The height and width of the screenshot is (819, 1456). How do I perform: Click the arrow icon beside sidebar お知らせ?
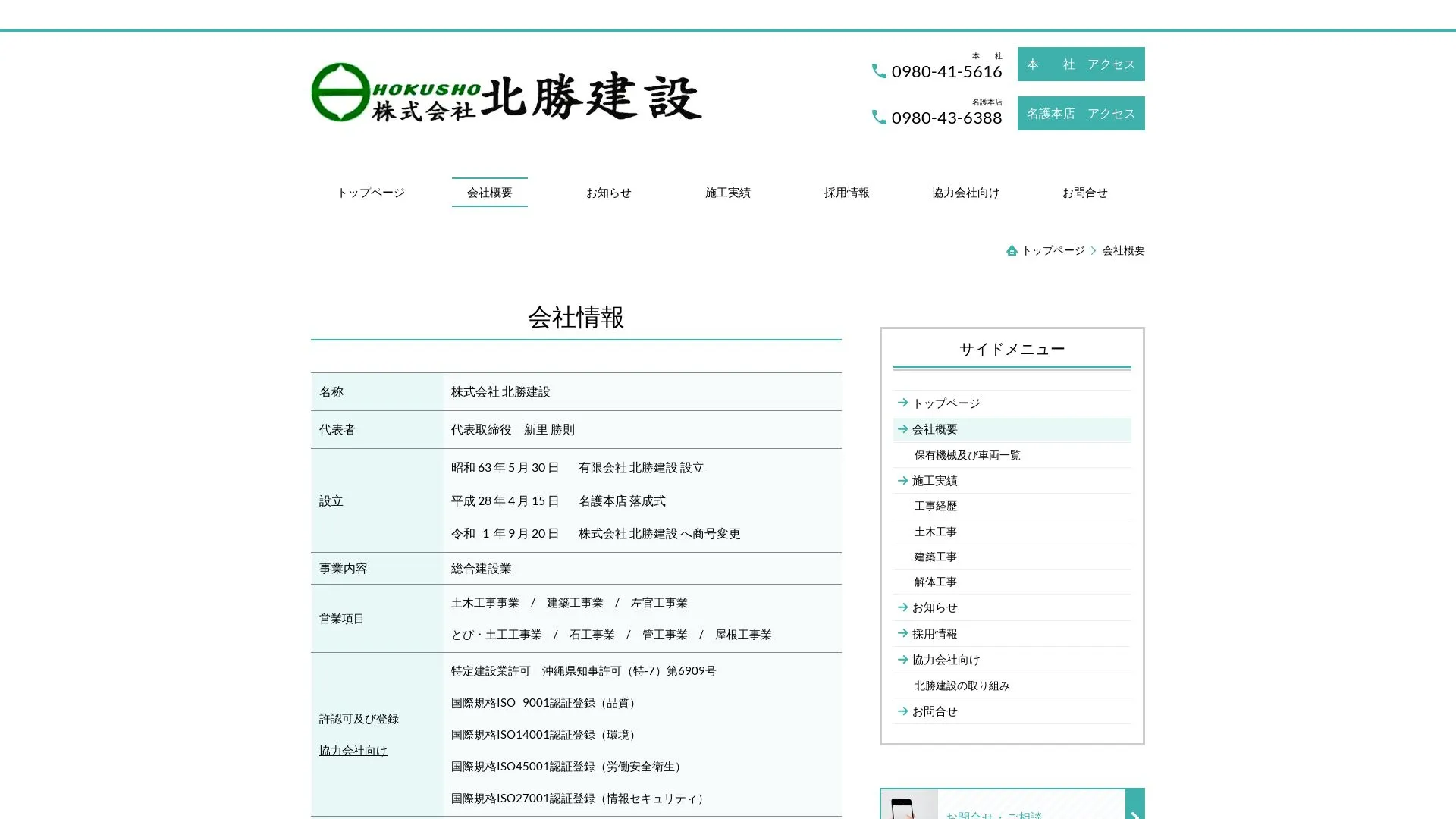tap(902, 607)
